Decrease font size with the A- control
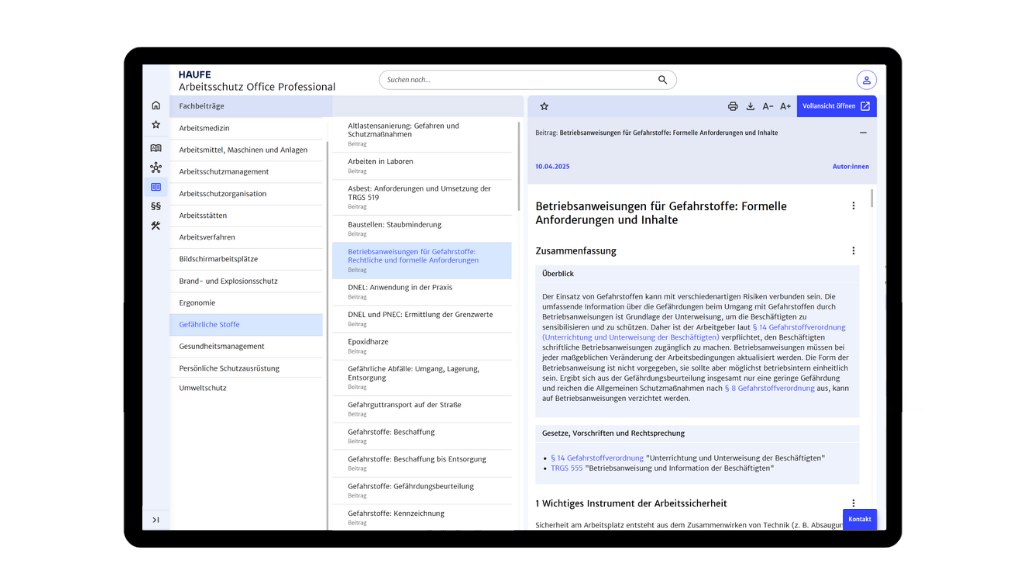The width and height of the screenshot is (1024, 586). pos(768,106)
